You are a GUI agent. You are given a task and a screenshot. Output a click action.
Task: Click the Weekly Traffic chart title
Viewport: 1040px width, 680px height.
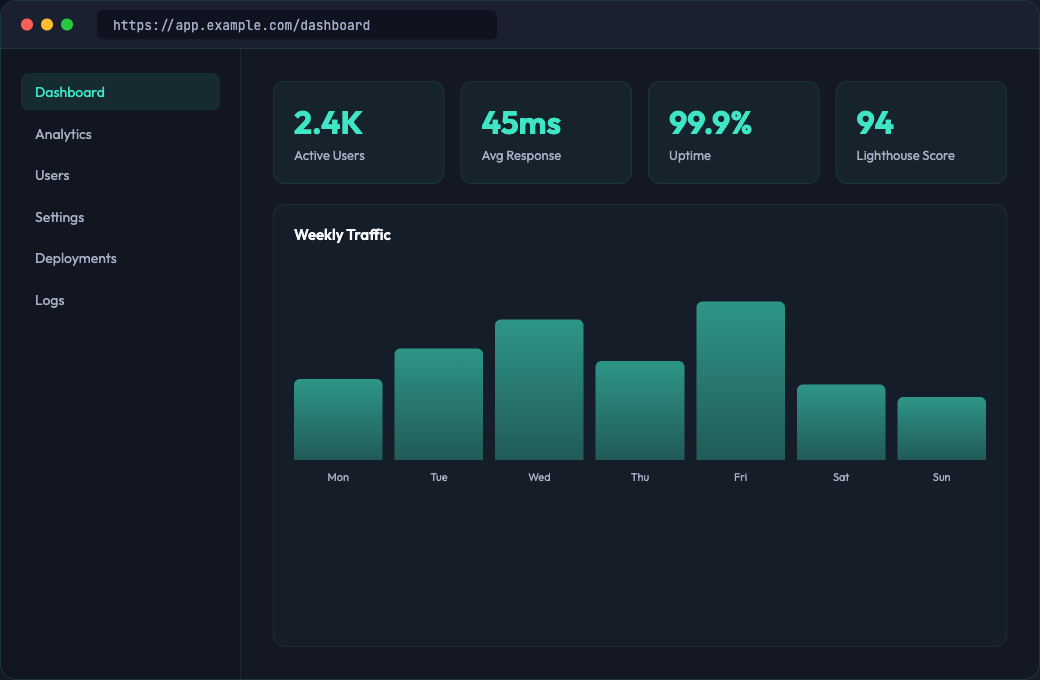[x=342, y=235]
